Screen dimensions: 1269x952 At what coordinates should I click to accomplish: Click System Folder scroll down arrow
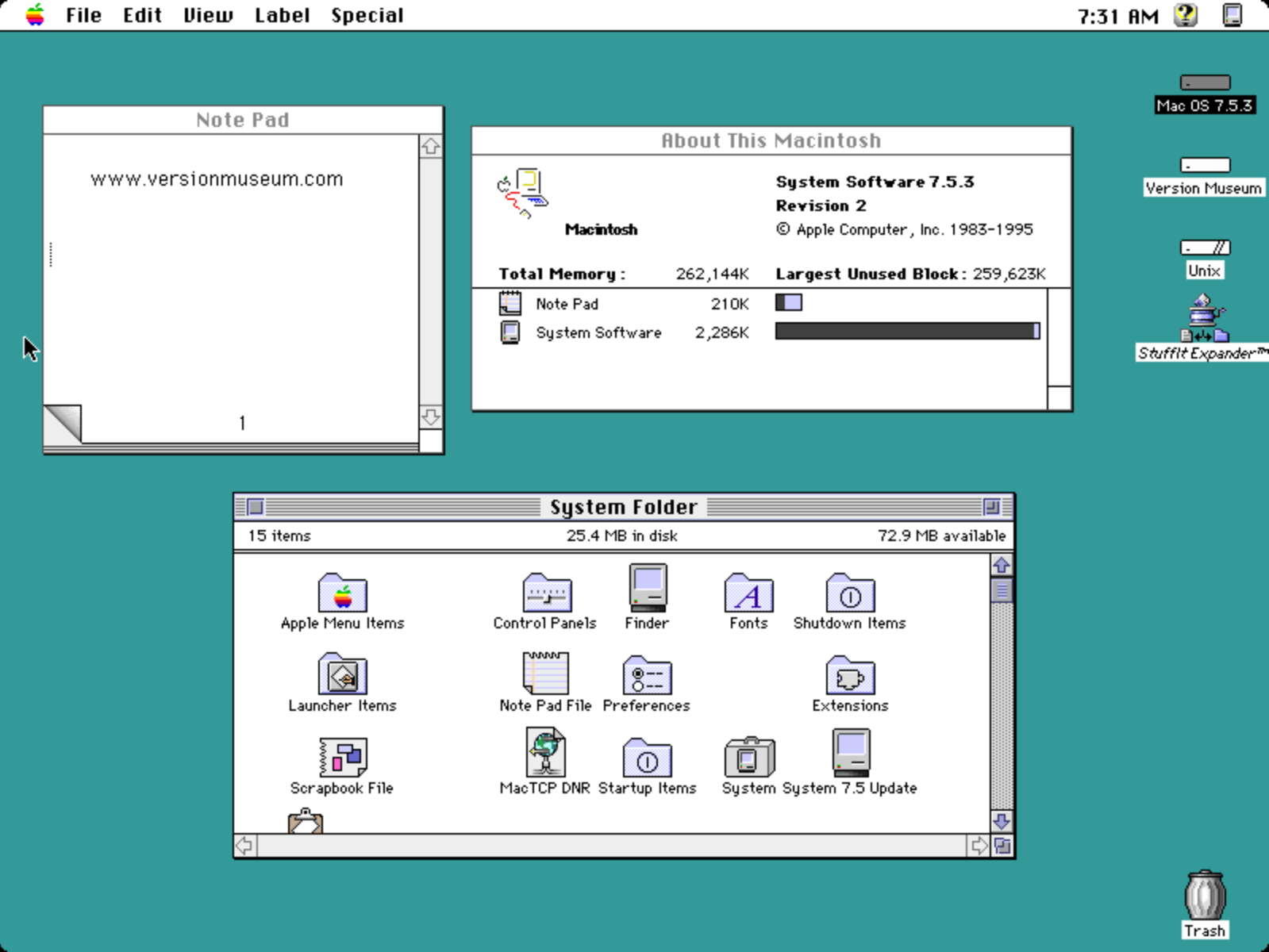point(1002,821)
